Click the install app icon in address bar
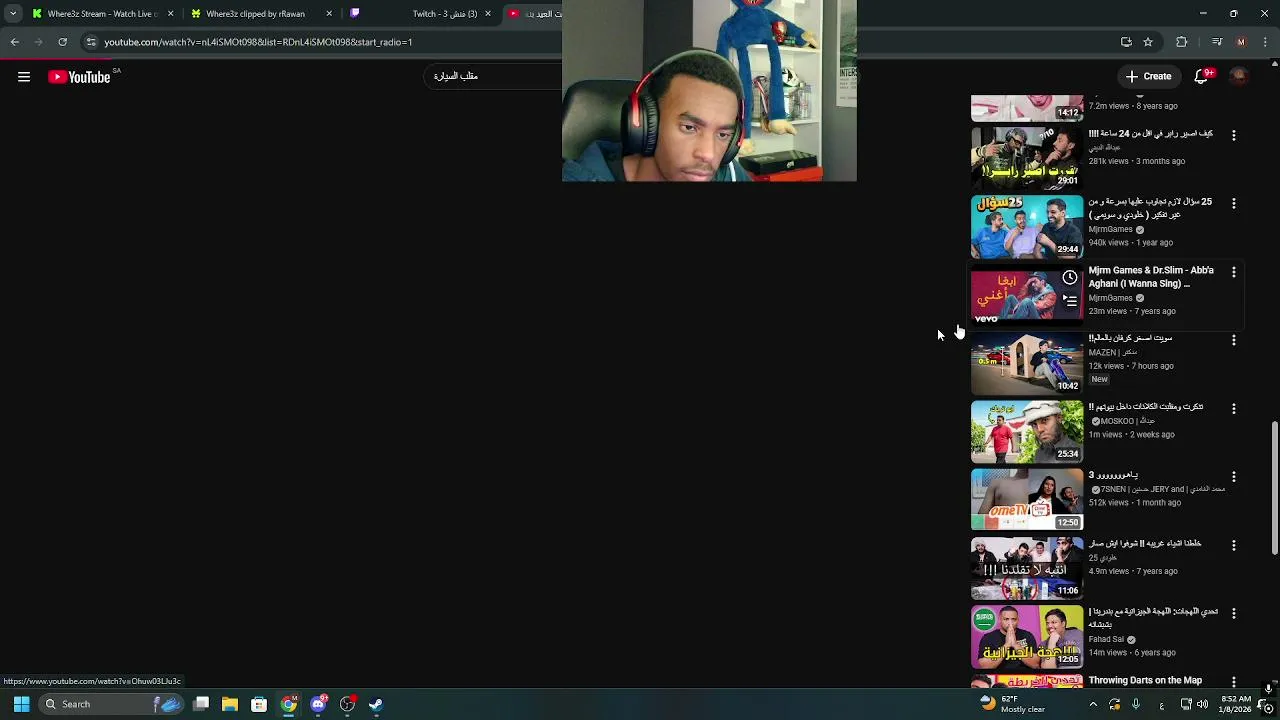Image resolution: width=1280 pixels, height=720 pixels. (1126, 42)
